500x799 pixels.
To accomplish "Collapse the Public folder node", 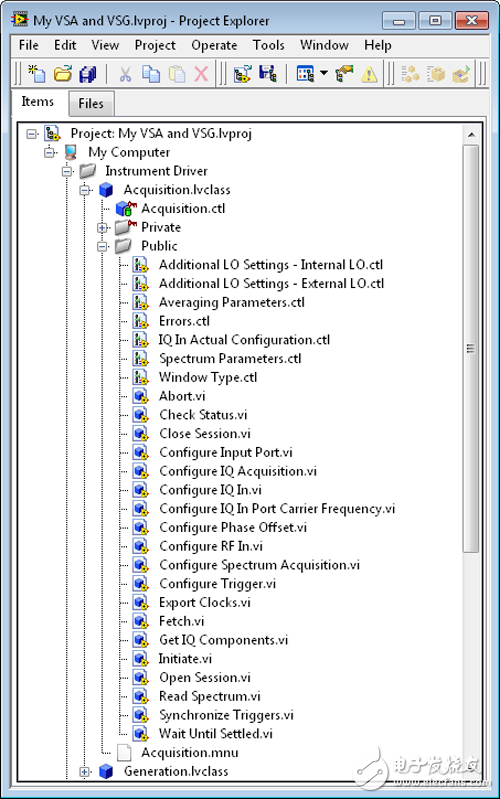I will [102, 247].
